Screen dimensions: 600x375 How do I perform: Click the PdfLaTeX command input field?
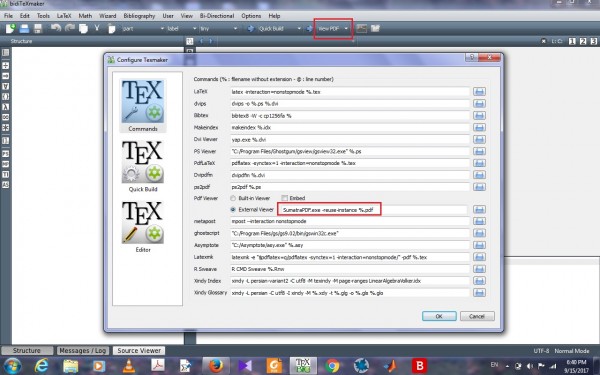tap(350, 163)
